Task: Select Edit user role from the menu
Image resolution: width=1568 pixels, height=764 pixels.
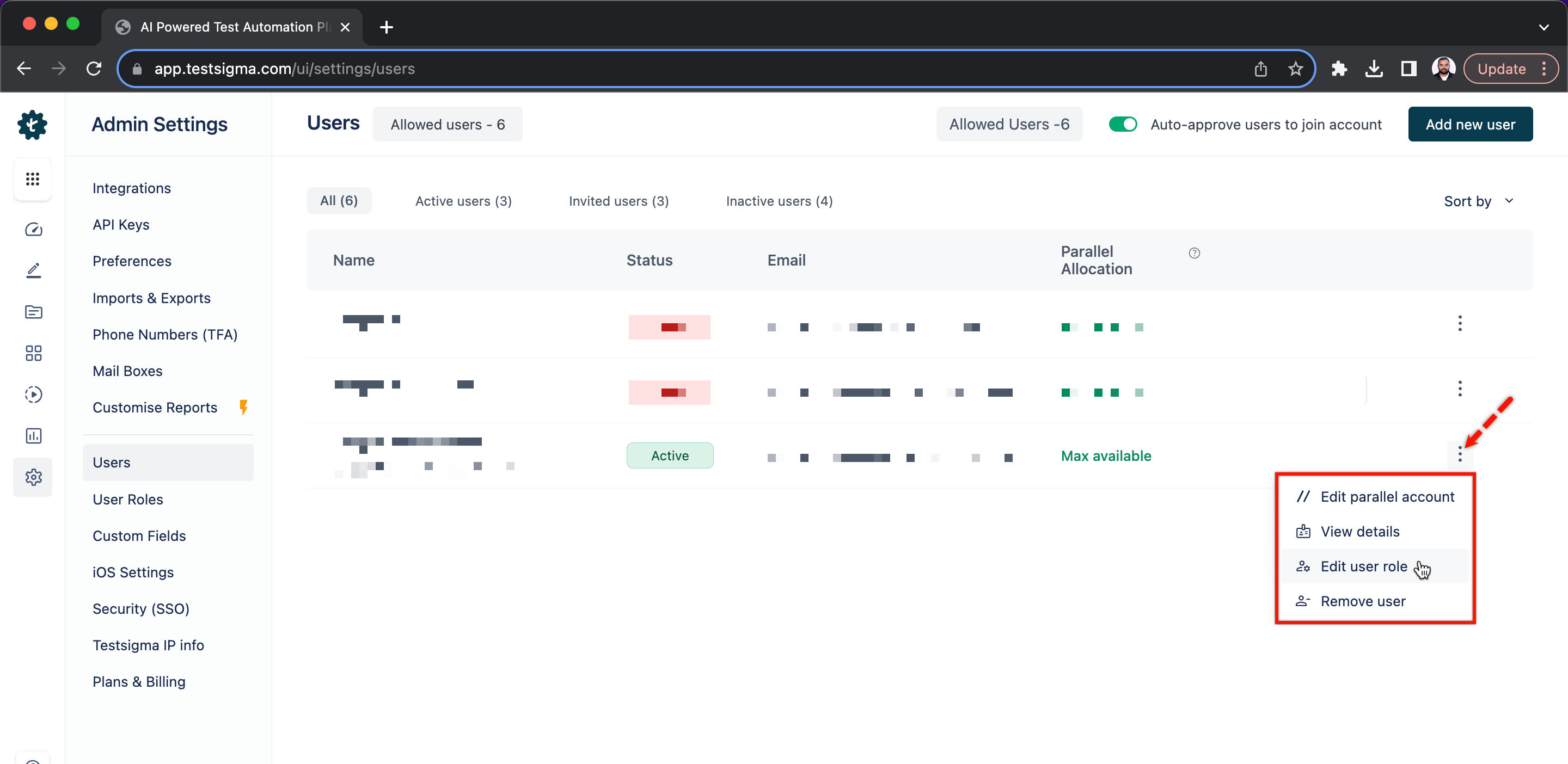Action: point(1375,566)
